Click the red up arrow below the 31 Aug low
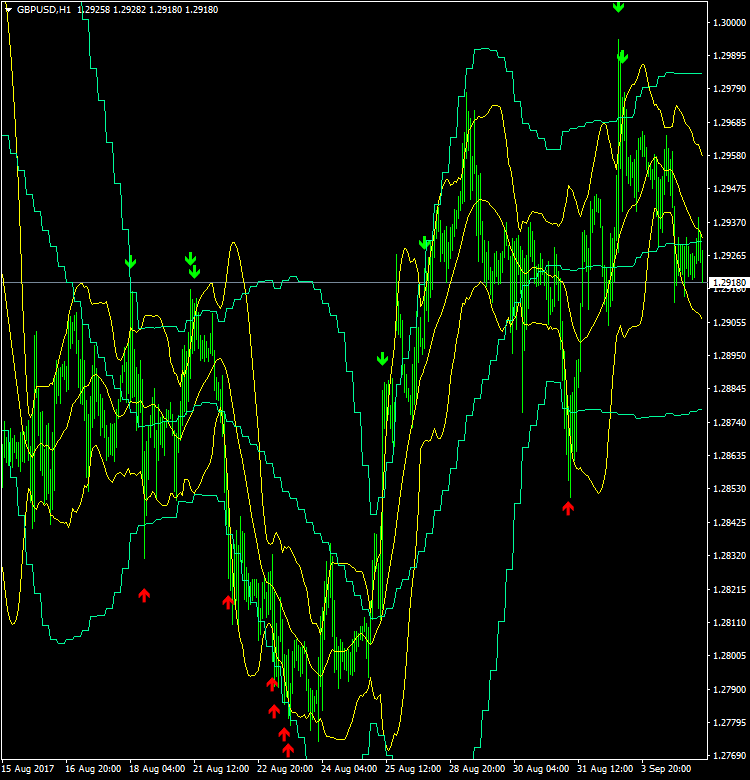Screen dimensions: 750x780 click(568, 508)
